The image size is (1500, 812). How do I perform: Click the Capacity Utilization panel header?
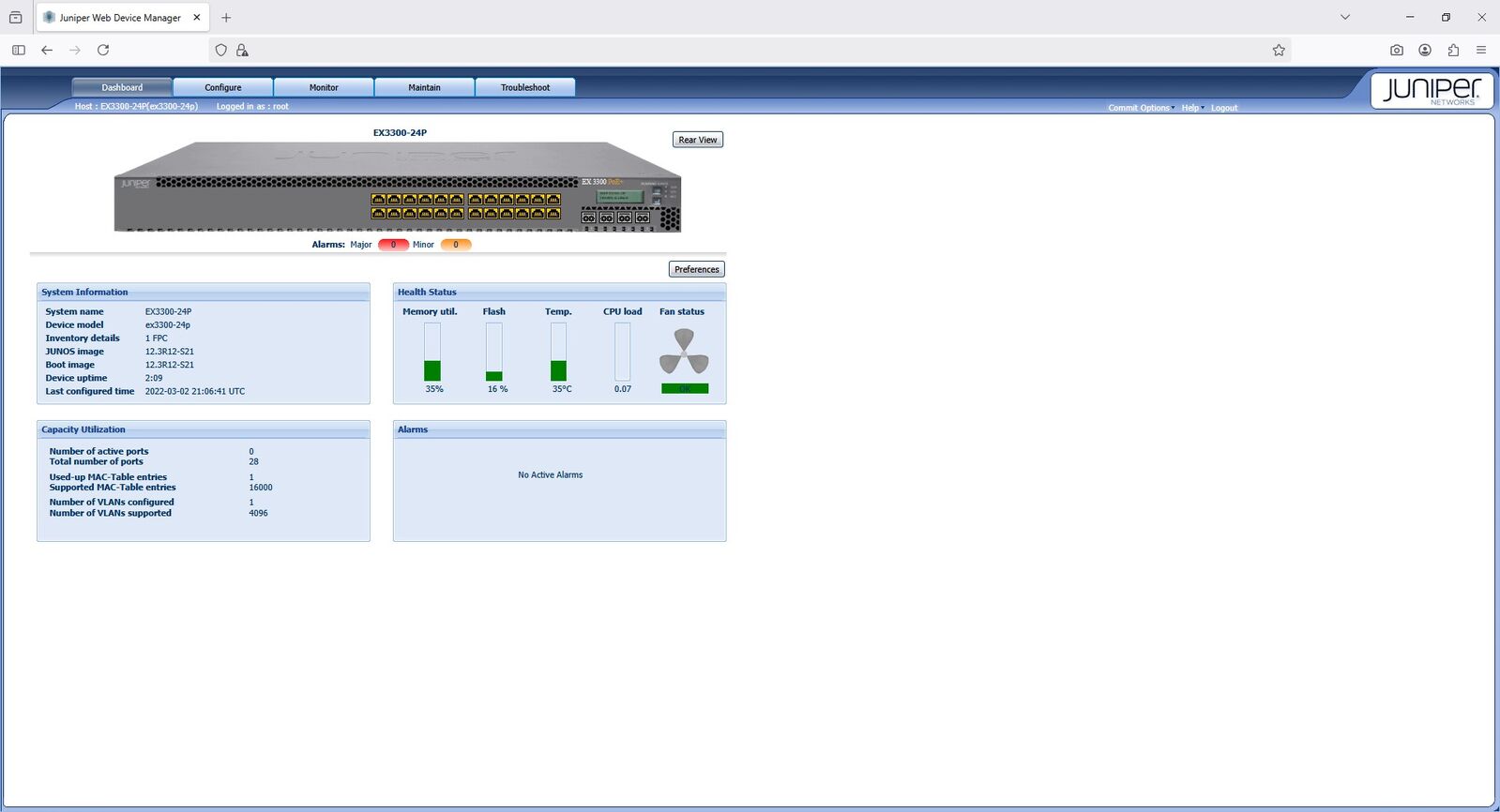point(204,429)
